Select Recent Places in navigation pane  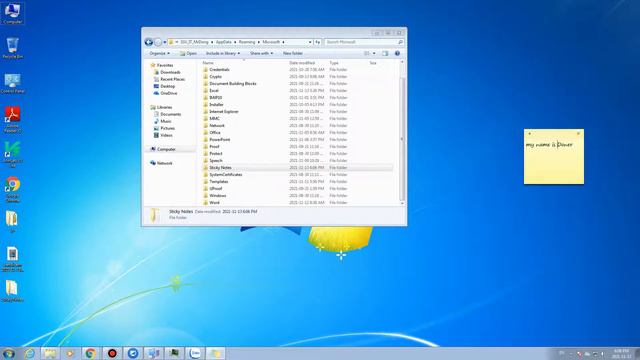click(x=169, y=79)
